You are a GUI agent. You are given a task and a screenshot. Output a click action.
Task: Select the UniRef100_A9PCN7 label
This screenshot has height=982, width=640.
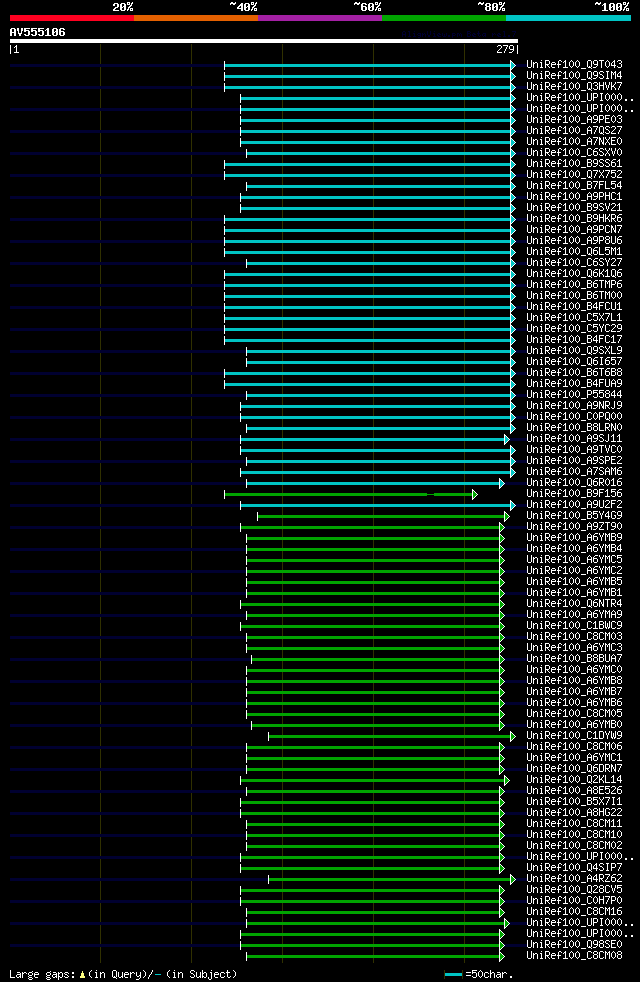[x=574, y=230]
